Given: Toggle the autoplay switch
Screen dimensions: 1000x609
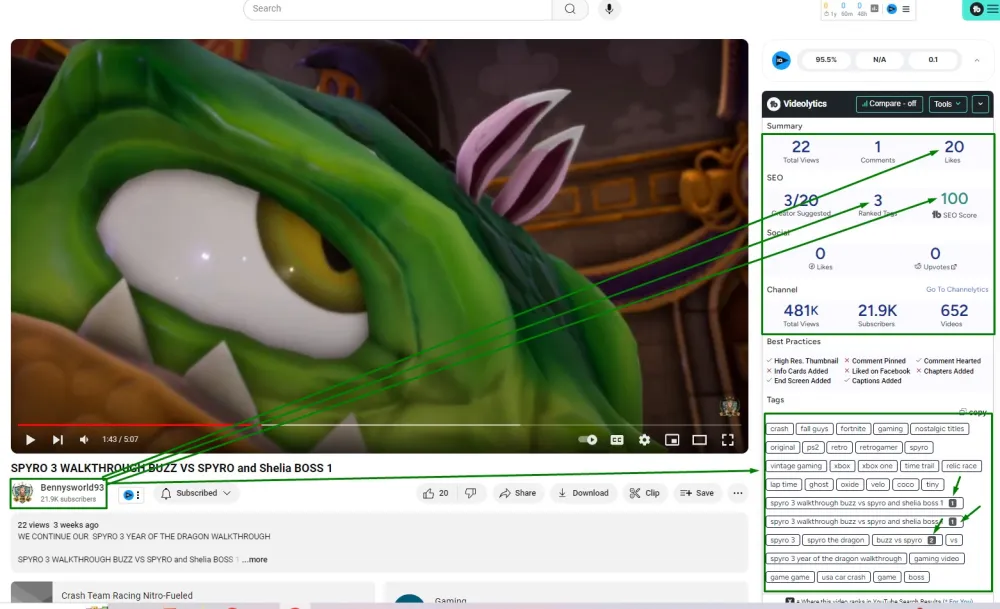Looking at the screenshot, I should (x=587, y=439).
